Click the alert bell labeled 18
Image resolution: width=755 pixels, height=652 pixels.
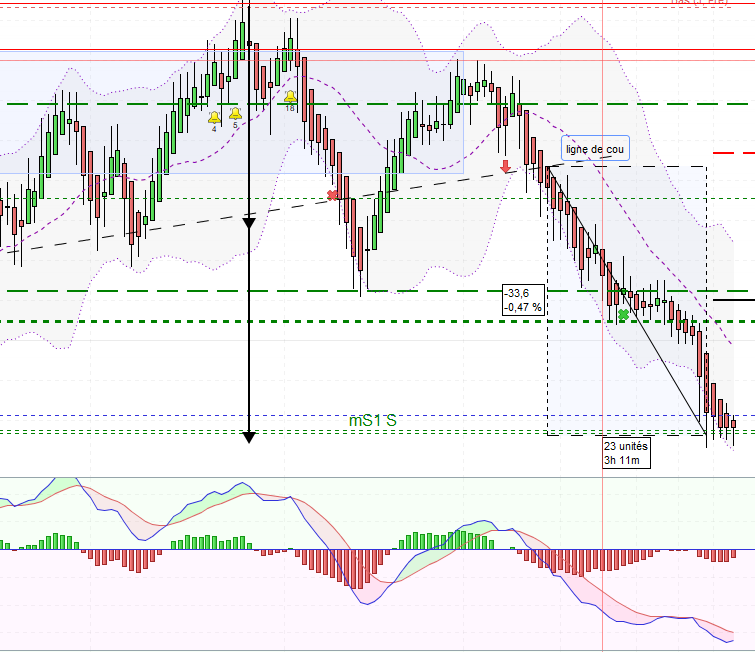[290, 96]
